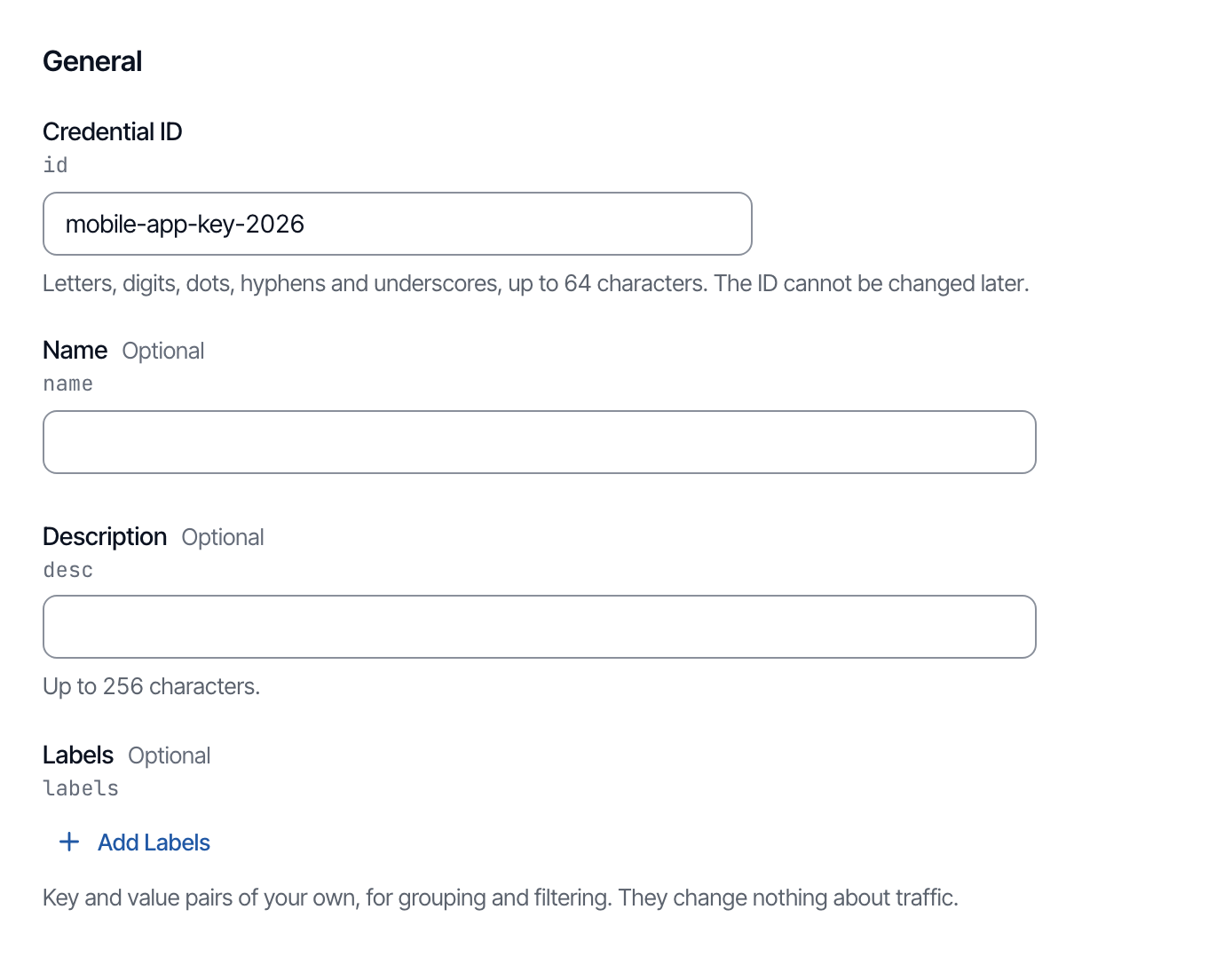Click the Labels field label
Screen dimensions: 1232x957
tap(78, 755)
